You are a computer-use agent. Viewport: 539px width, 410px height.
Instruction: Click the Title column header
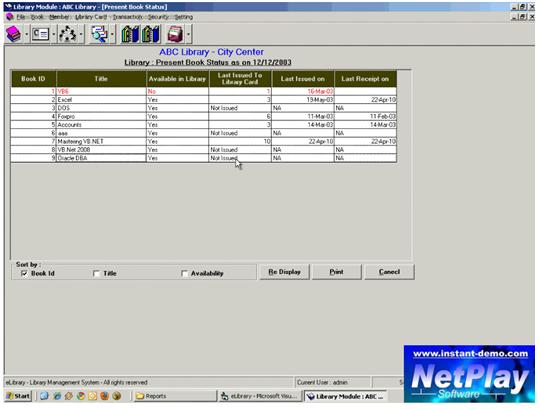pyautogui.click(x=101, y=79)
